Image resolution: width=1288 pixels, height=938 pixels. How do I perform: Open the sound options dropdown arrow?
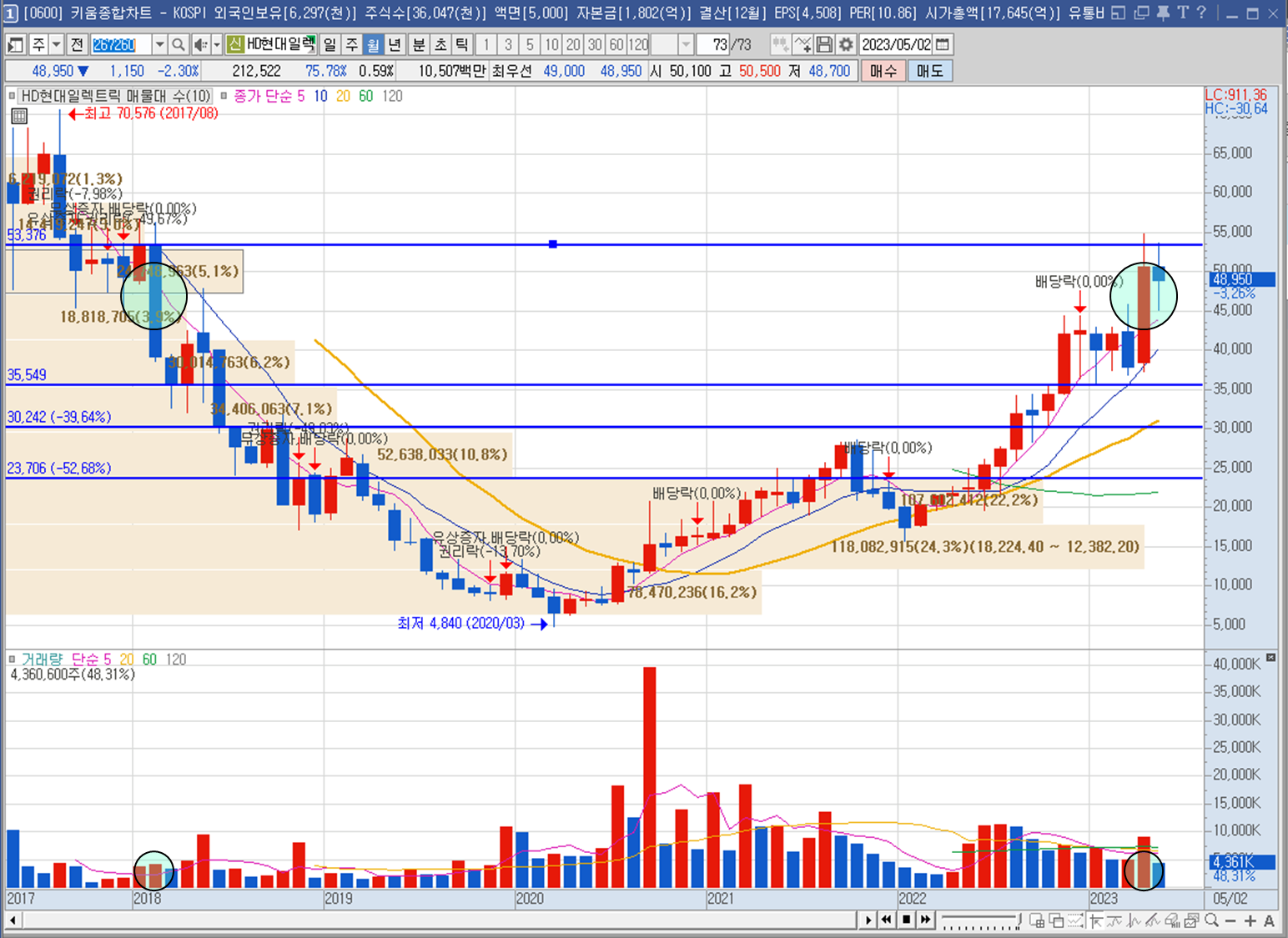217,45
